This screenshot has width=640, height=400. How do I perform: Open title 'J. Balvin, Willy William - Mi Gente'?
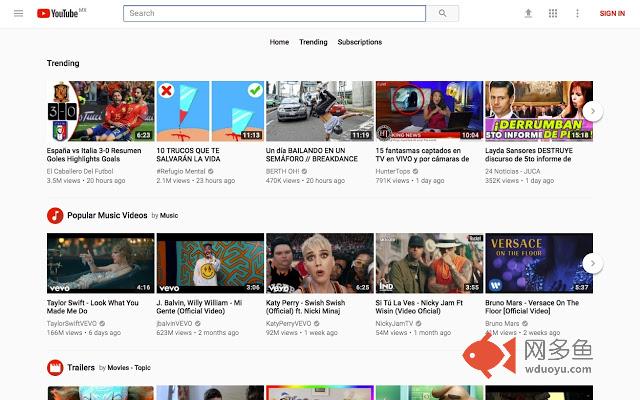click(199, 307)
